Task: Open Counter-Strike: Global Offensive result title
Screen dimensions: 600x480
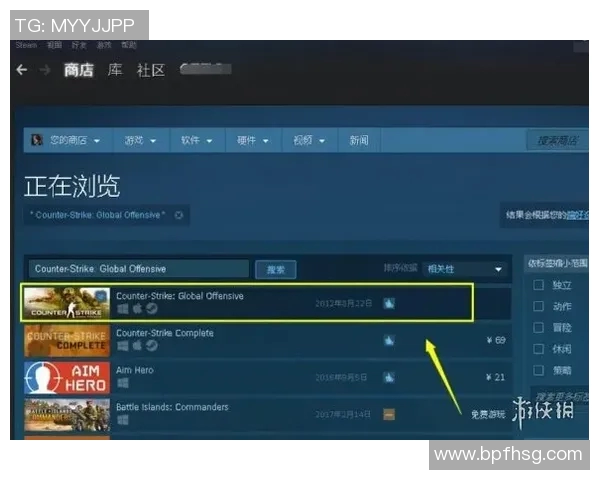Action: click(x=180, y=296)
